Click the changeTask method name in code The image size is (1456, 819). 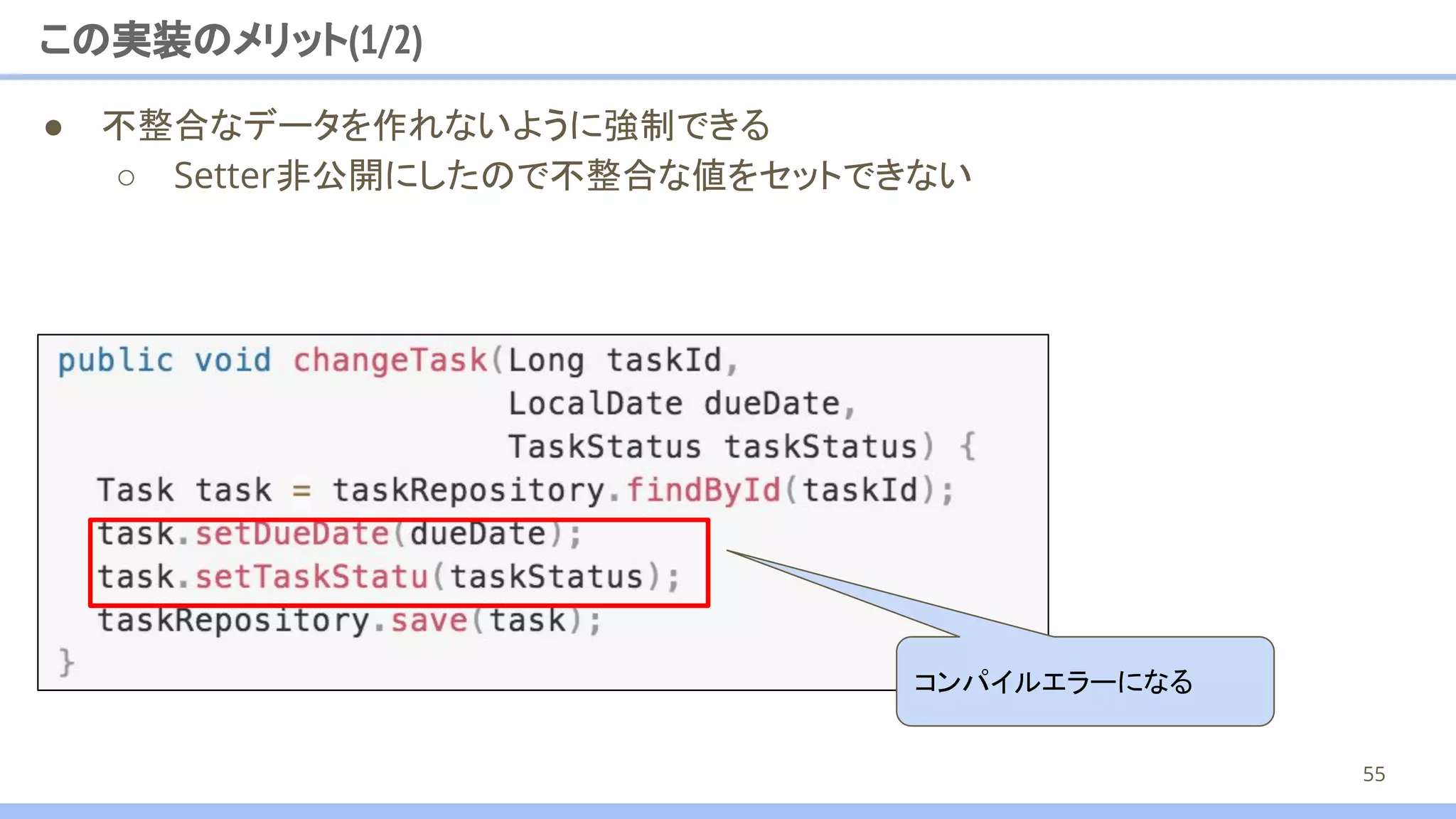pos(390,360)
